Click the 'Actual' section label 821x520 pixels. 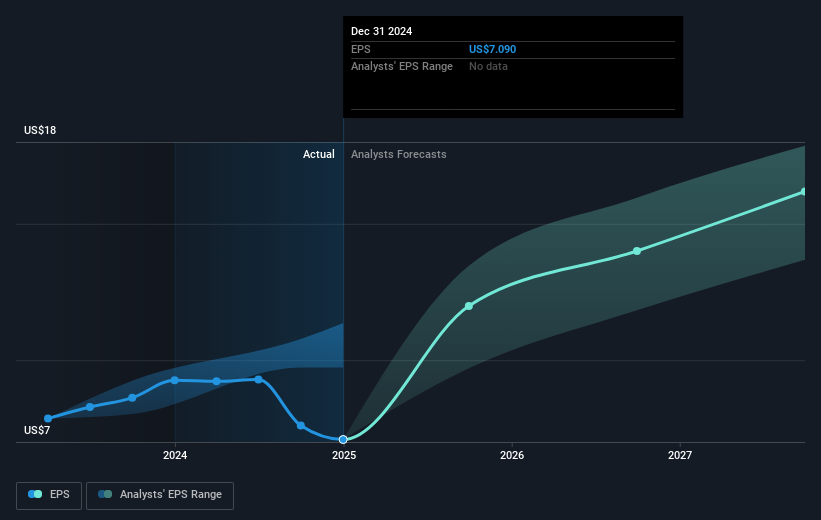click(x=318, y=154)
